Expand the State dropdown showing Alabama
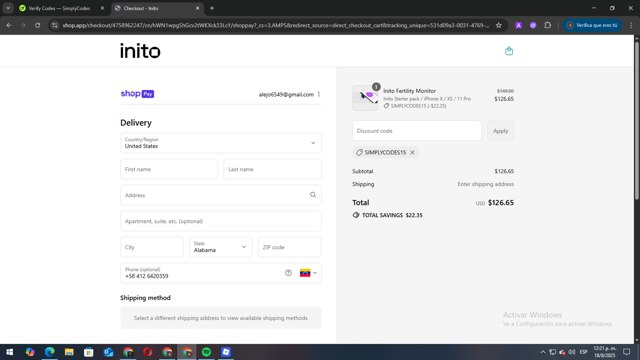The width and height of the screenshot is (640, 360). tap(220, 247)
